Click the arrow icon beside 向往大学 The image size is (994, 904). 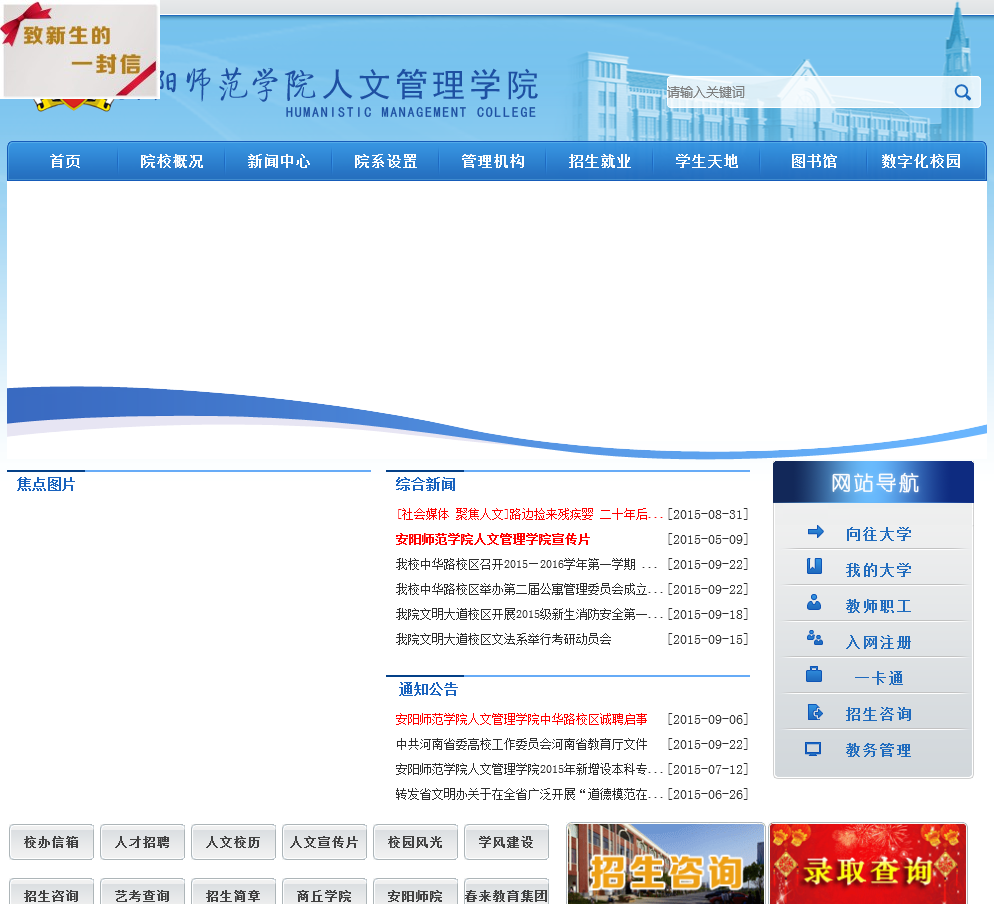[x=815, y=532]
